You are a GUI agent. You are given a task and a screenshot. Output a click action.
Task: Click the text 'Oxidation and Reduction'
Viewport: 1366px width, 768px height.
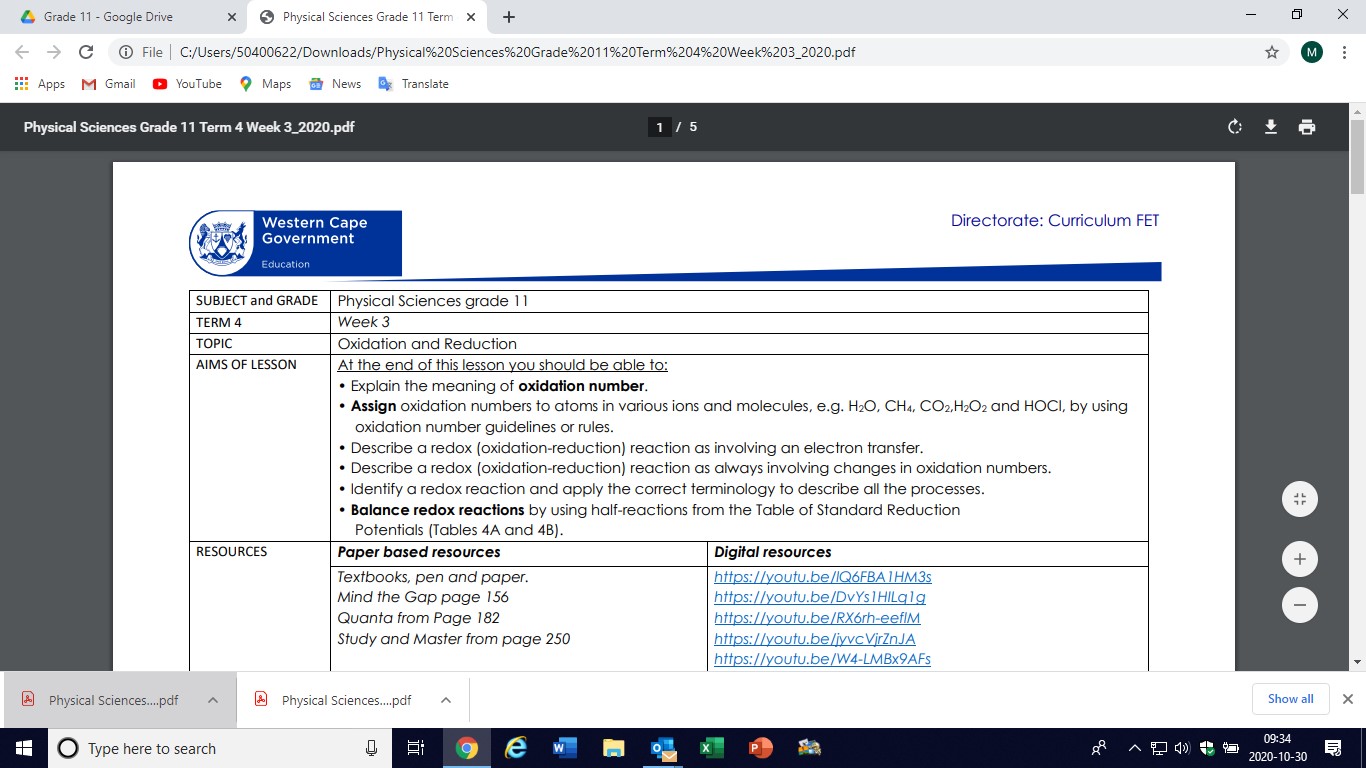pyautogui.click(x=427, y=343)
